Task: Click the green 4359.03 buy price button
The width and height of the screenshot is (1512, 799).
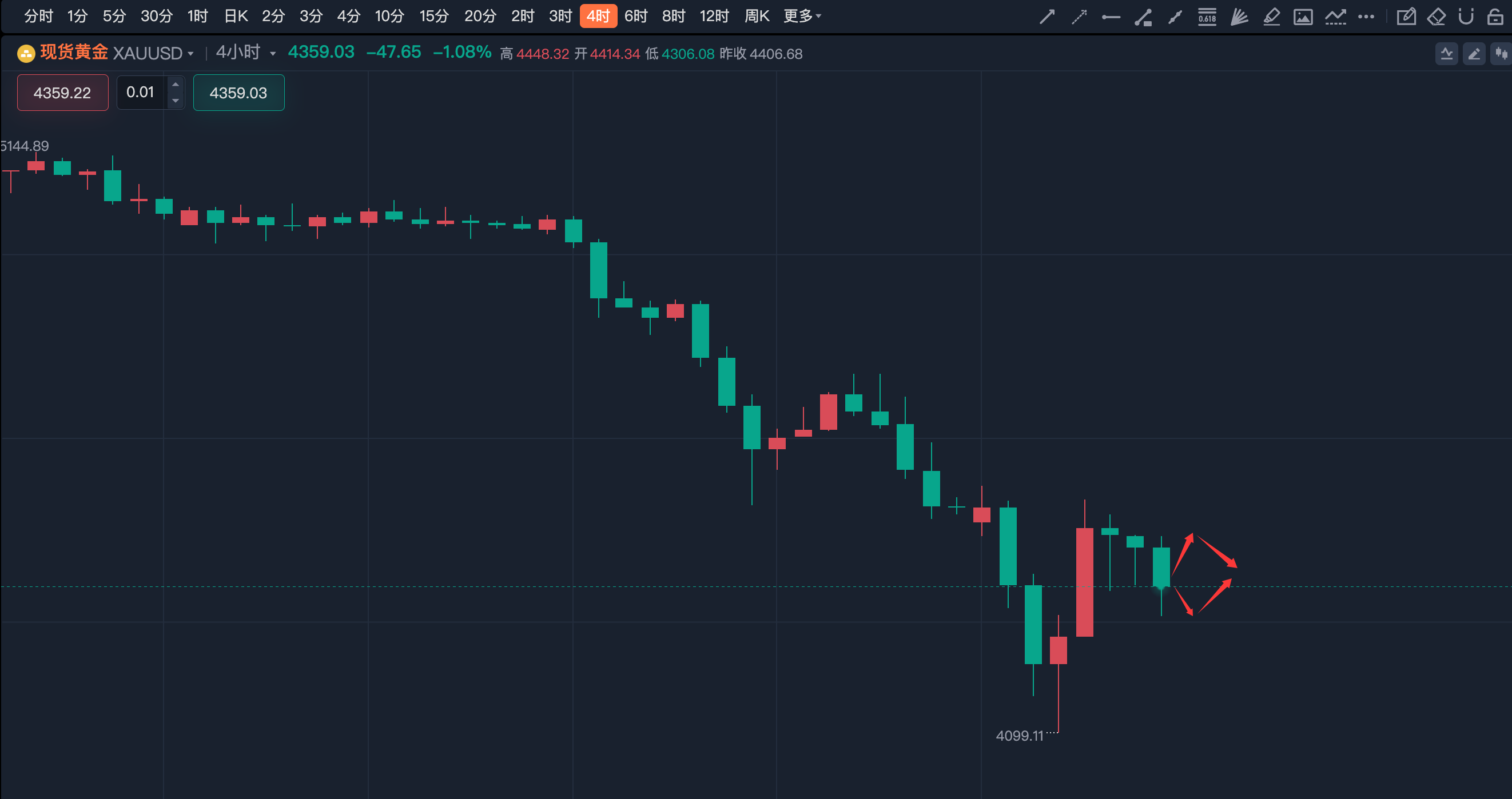Action: (238, 93)
